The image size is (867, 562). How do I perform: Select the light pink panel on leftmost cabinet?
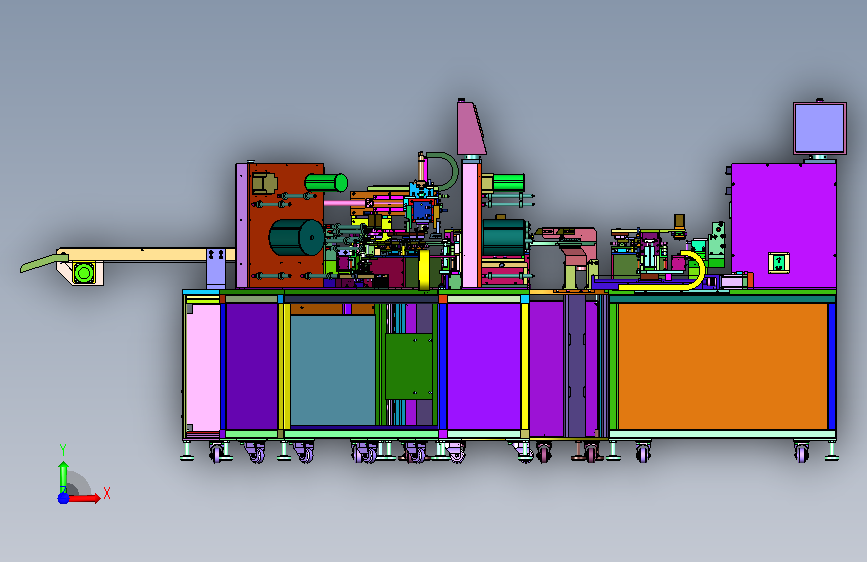pyautogui.click(x=203, y=367)
